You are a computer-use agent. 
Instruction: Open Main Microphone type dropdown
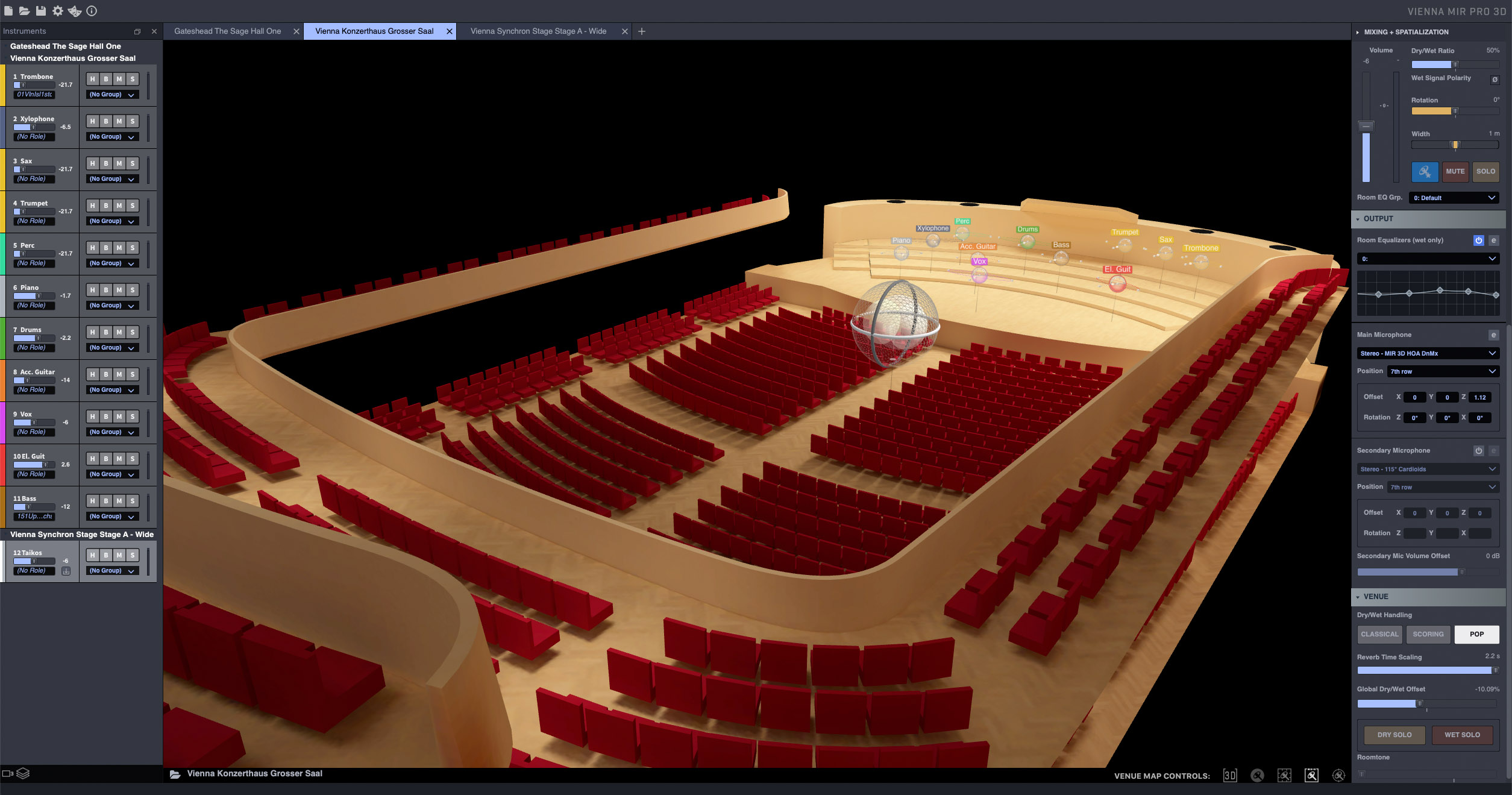click(1428, 353)
